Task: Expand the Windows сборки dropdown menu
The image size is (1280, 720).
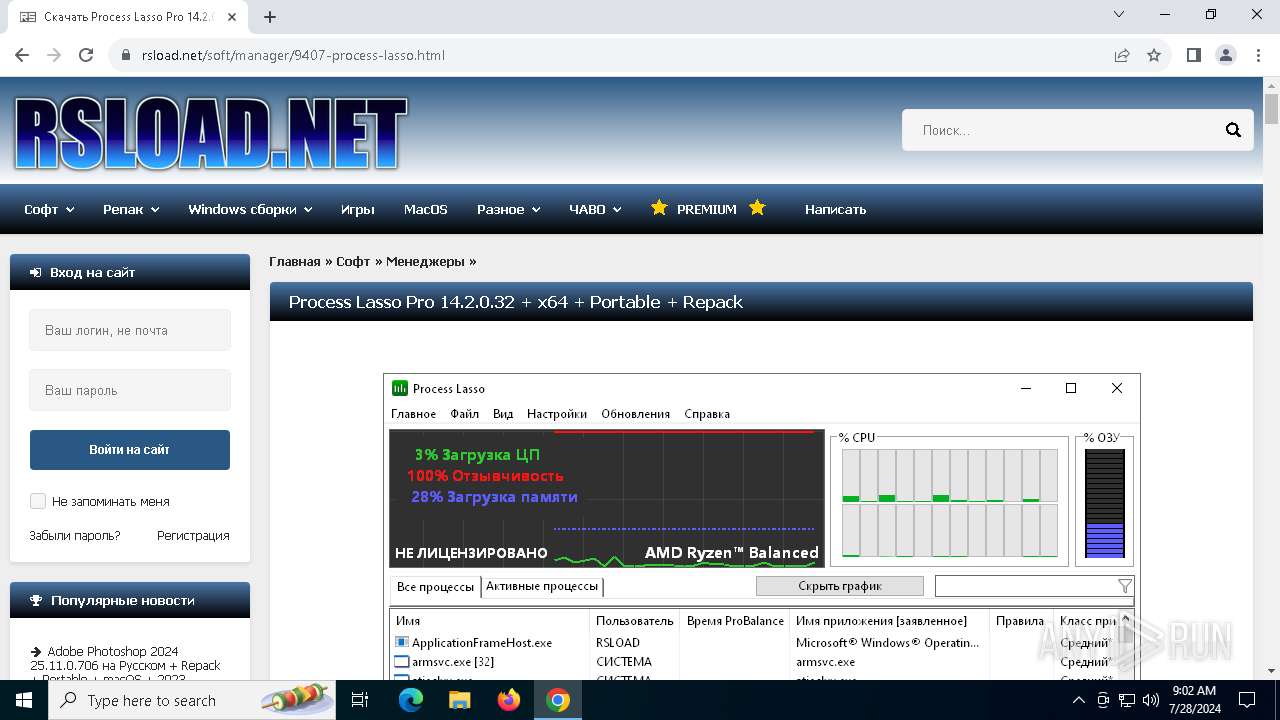Action: (250, 209)
